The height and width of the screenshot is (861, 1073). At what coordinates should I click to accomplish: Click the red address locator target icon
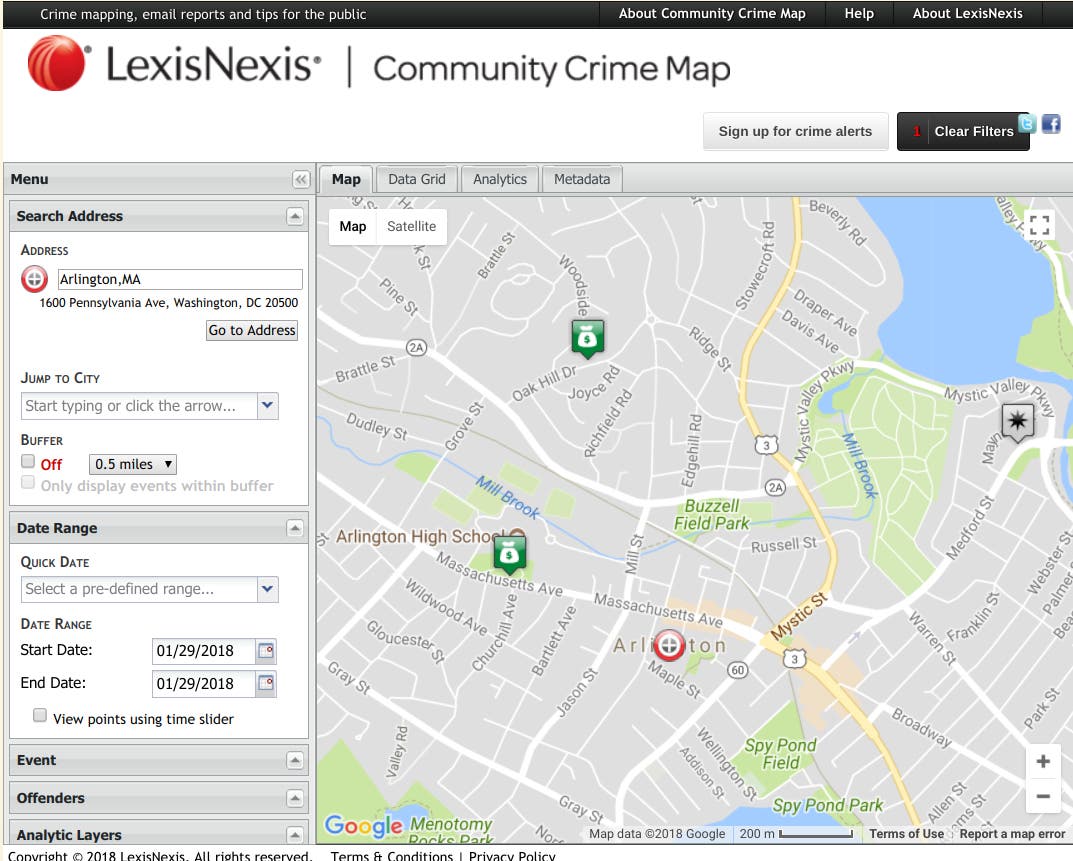click(34, 280)
